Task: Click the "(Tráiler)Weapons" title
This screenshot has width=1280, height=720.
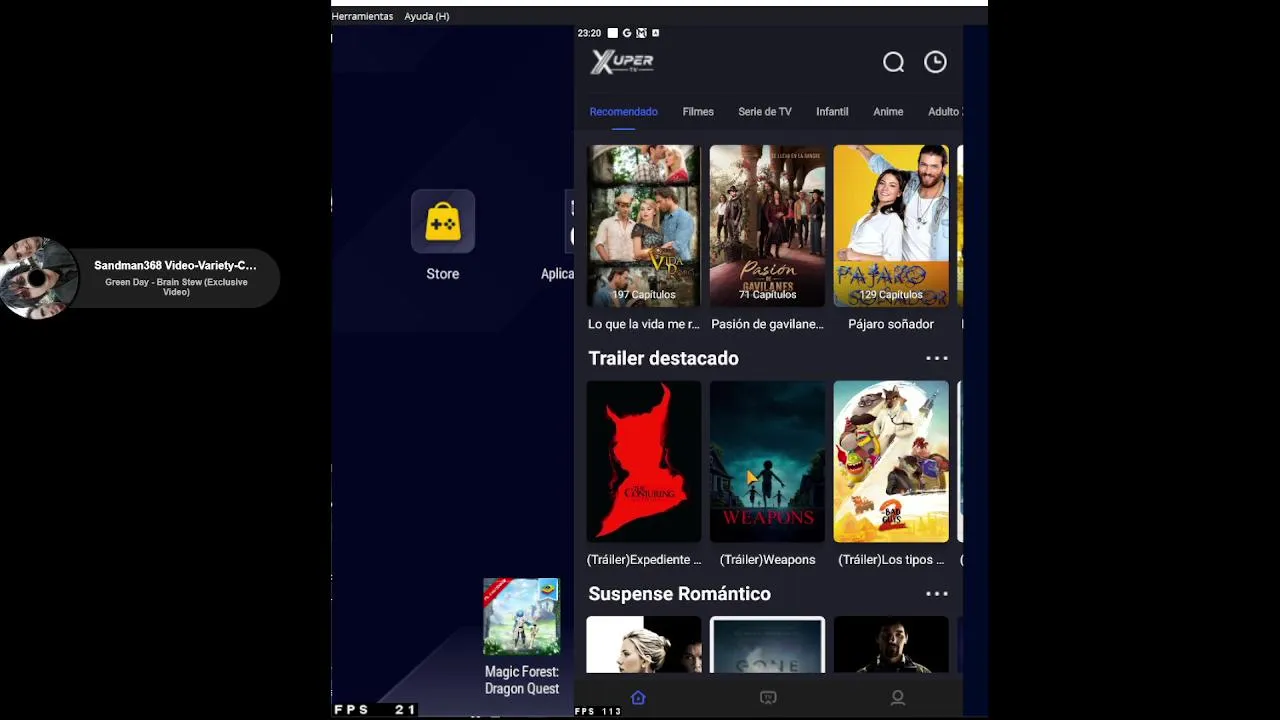Action: tap(768, 560)
